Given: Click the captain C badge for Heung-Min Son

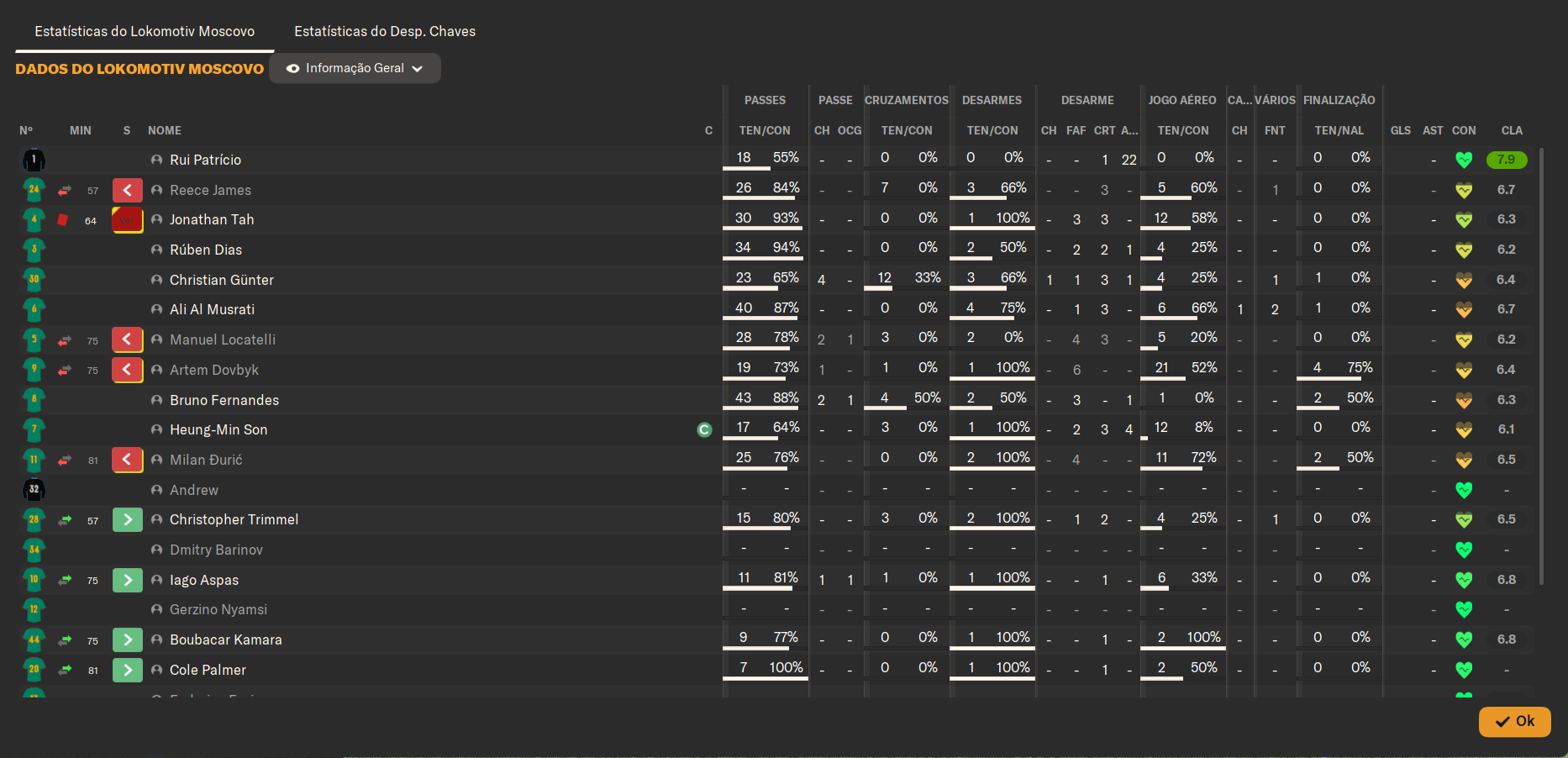Looking at the screenshot, I should pyautogui.click(x=704, y=430).
